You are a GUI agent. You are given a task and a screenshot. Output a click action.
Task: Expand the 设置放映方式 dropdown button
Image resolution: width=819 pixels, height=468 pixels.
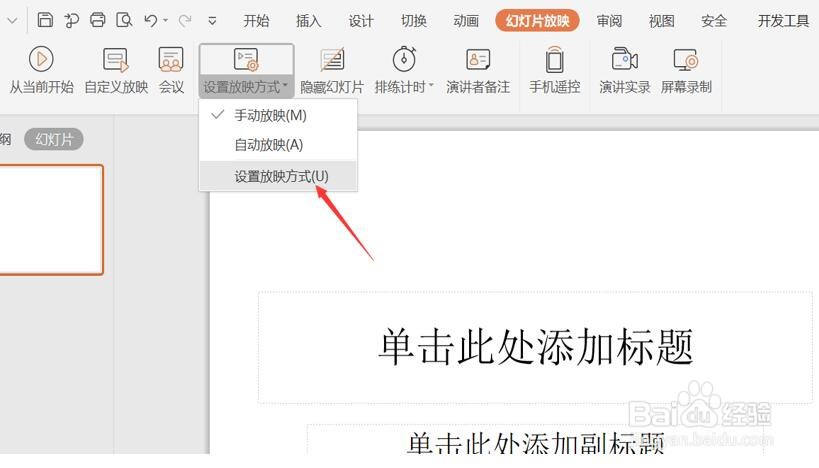pos(246,71)
